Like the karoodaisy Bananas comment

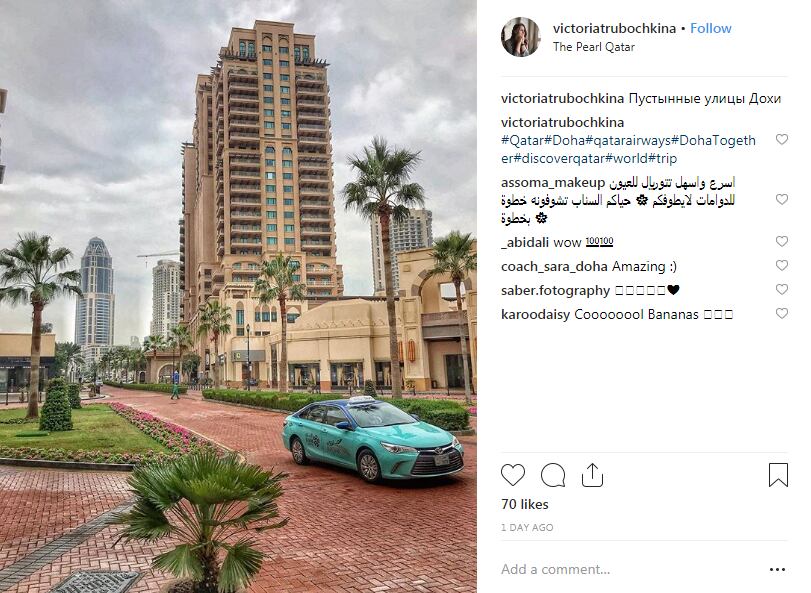782,313
